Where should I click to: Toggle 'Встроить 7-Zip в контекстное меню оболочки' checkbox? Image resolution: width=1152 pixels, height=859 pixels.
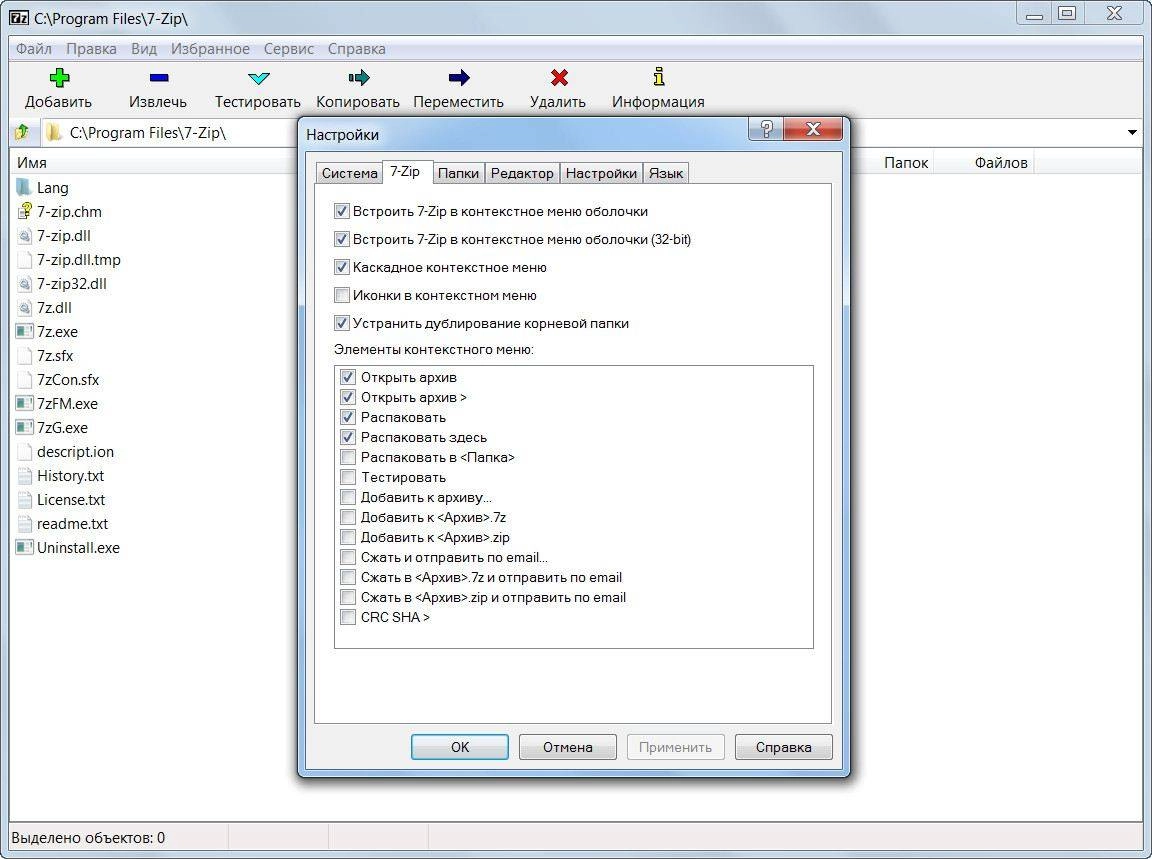pos(341,212)
